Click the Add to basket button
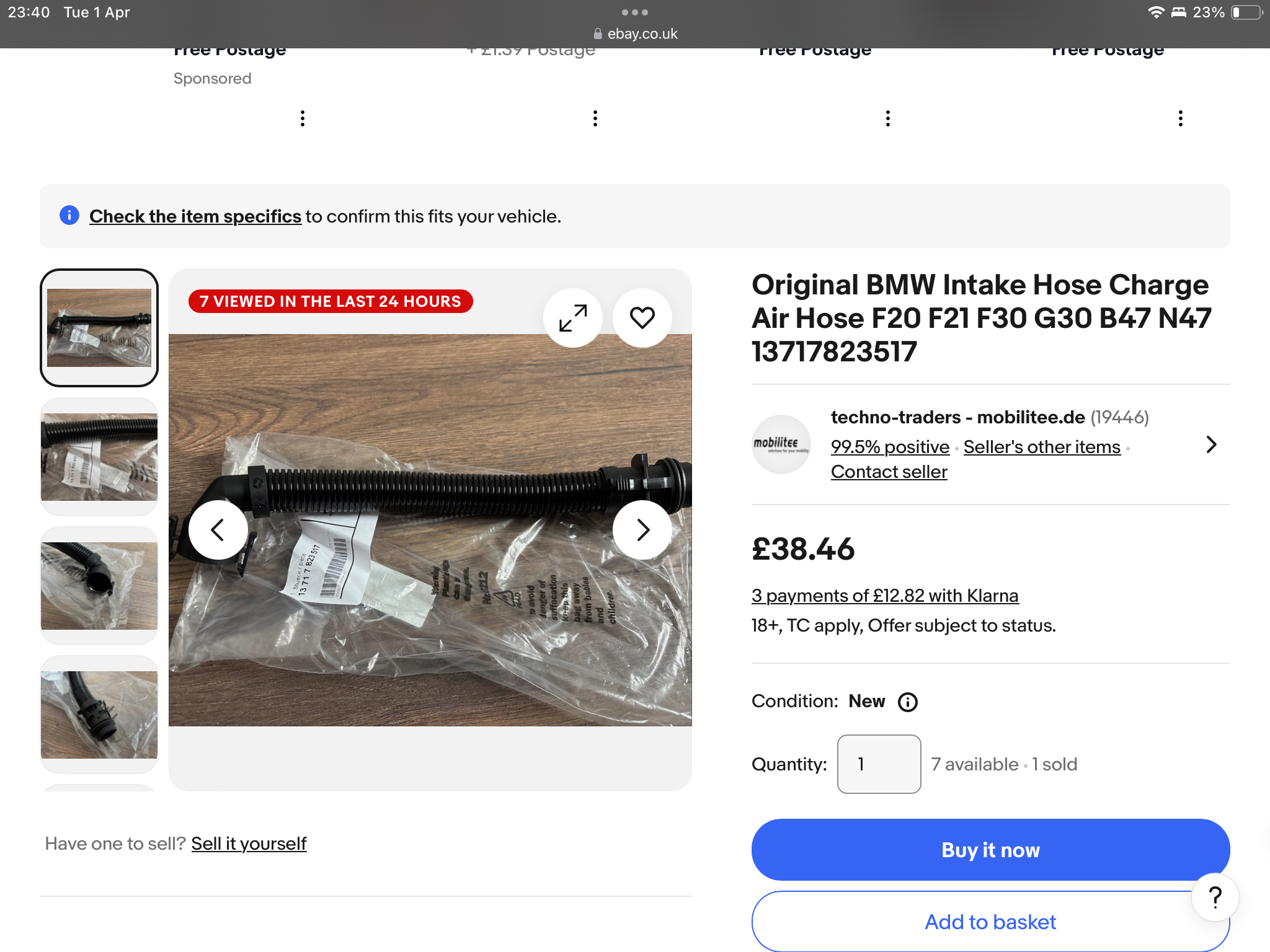The height and width of the screenshot is (952, 1270). (990, 922)
